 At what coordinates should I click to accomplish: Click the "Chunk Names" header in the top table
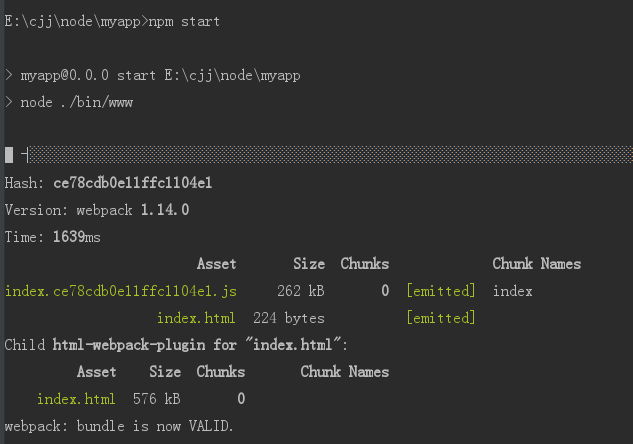pyautogui.click(x=536, y=264)
